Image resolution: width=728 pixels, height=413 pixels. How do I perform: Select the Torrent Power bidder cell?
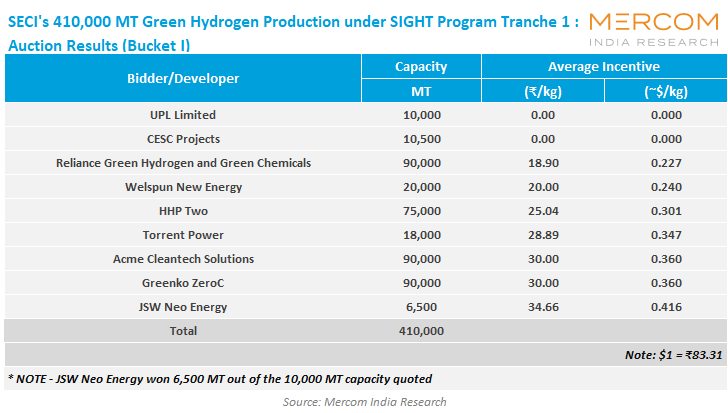coord(183,235)
